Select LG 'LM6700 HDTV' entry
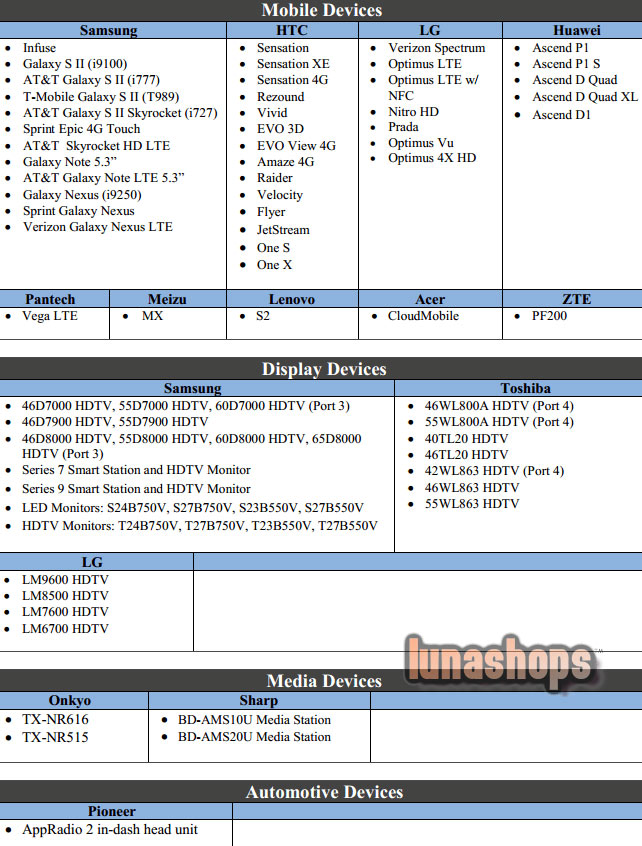642x846 pixels. [x=65, y=629]
